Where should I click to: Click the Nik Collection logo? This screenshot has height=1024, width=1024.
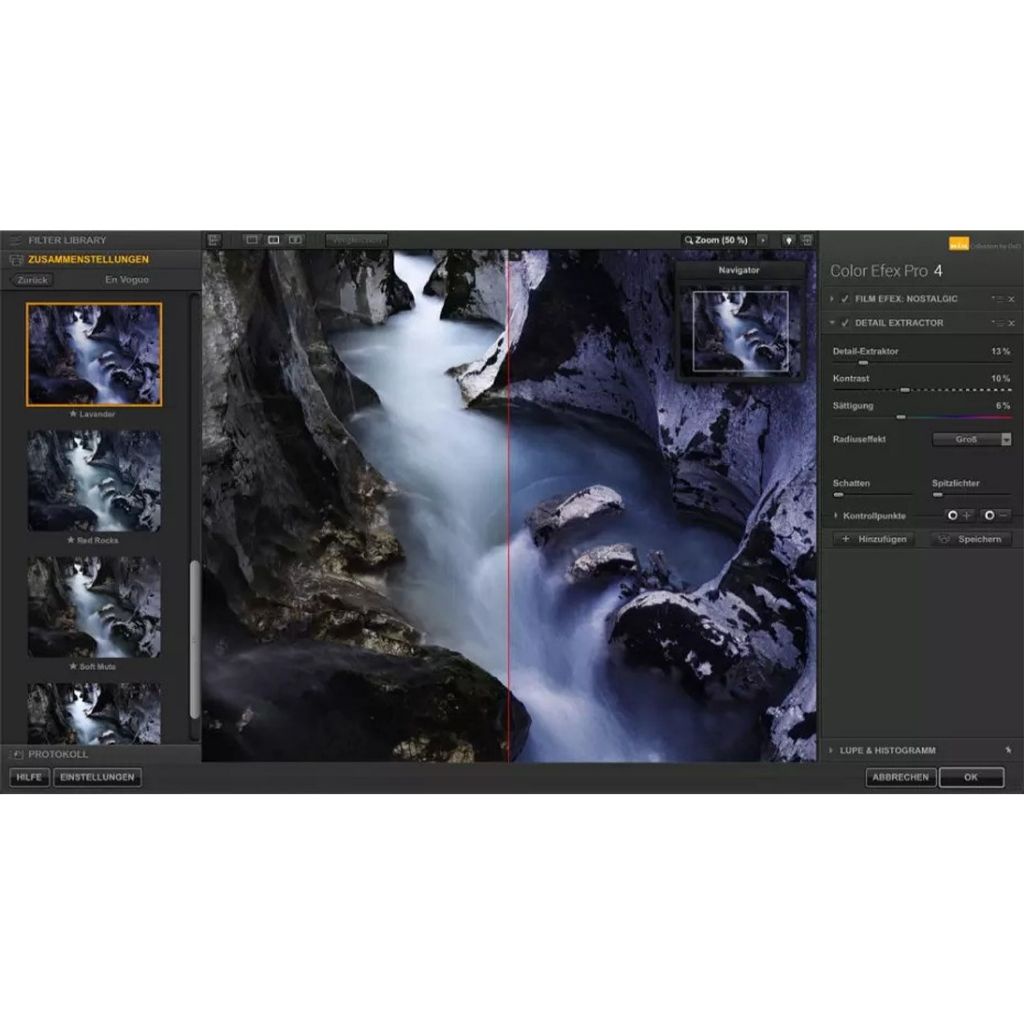[x=958, y=244]
